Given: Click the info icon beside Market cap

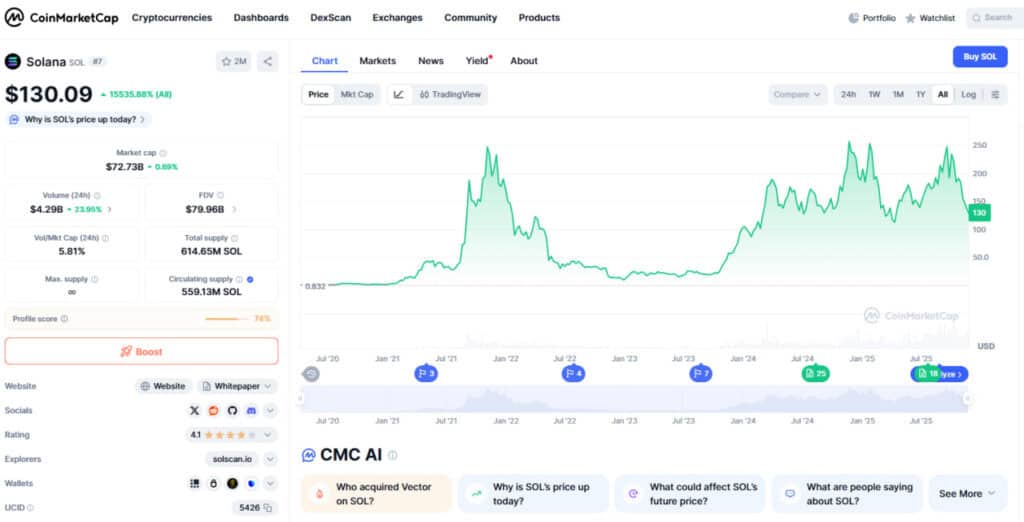Looking at the screenshot, I should pyautogui.click(x=163, y=152).
